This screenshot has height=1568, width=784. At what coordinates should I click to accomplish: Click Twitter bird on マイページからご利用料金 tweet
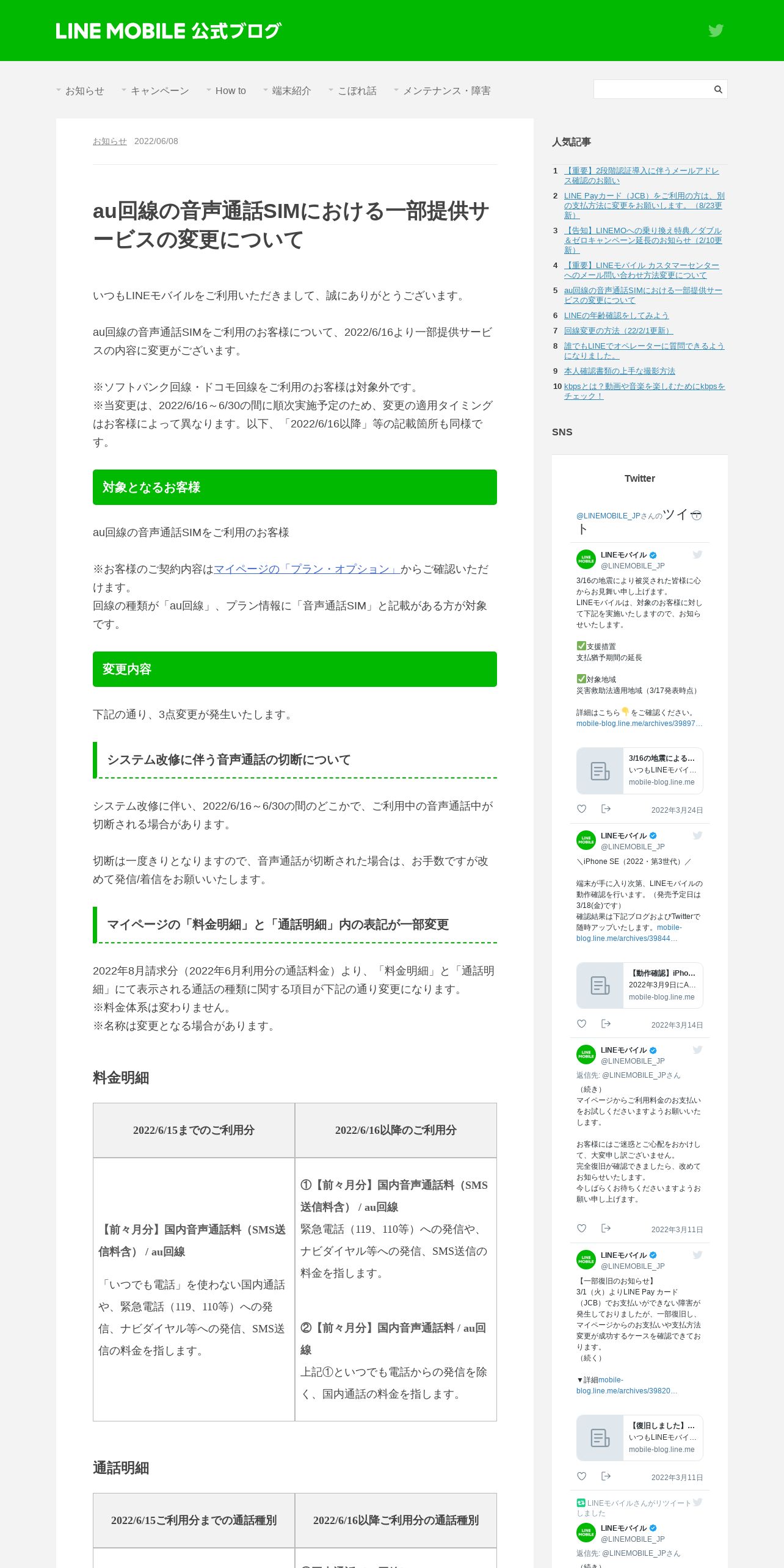[697, 1050]
